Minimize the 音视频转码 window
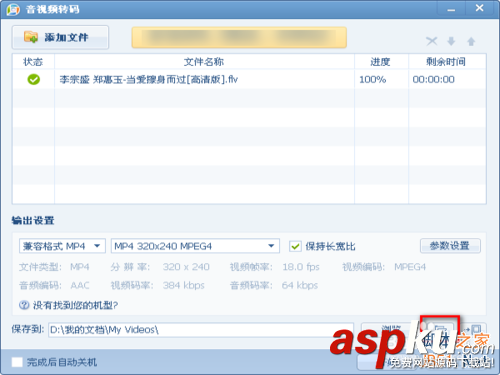500x375 pixels. click(451, 9)
